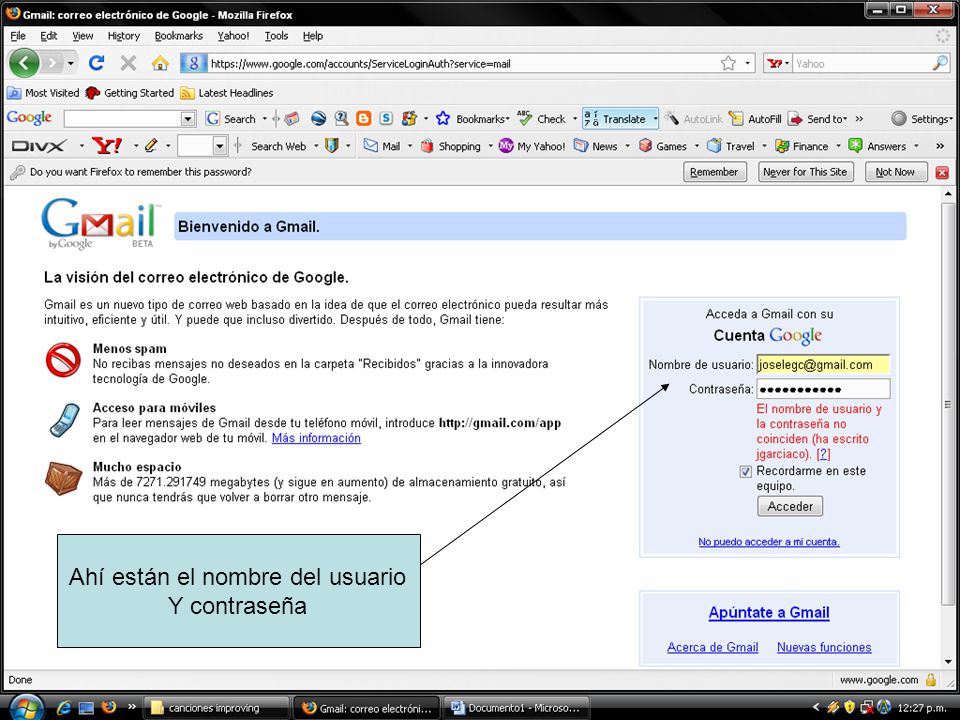The image size is (960, 720).
Task: Open the Bookmarks menu
Action: coord(178,36)
